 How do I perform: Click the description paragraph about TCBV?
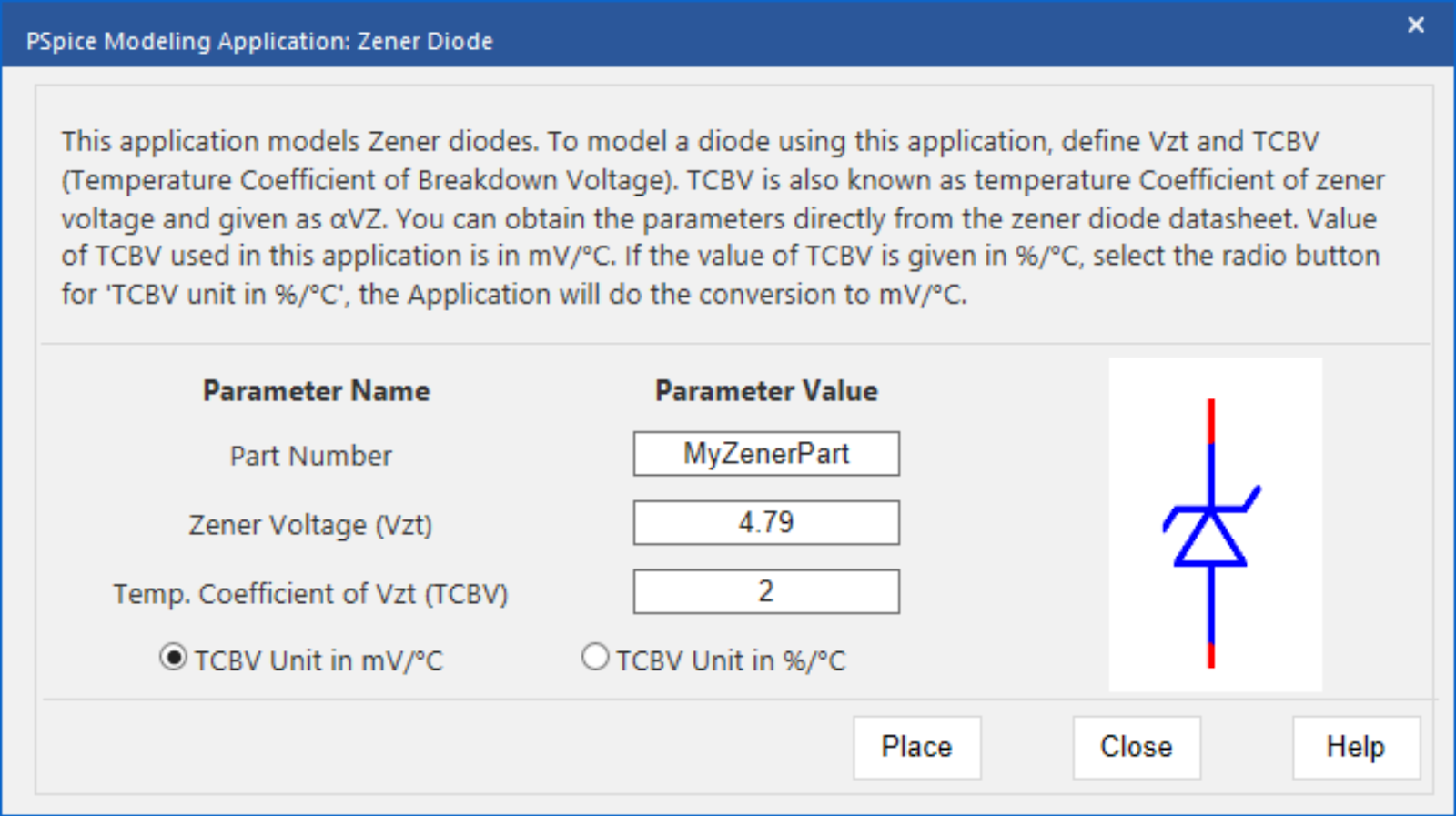pos(723,218)
